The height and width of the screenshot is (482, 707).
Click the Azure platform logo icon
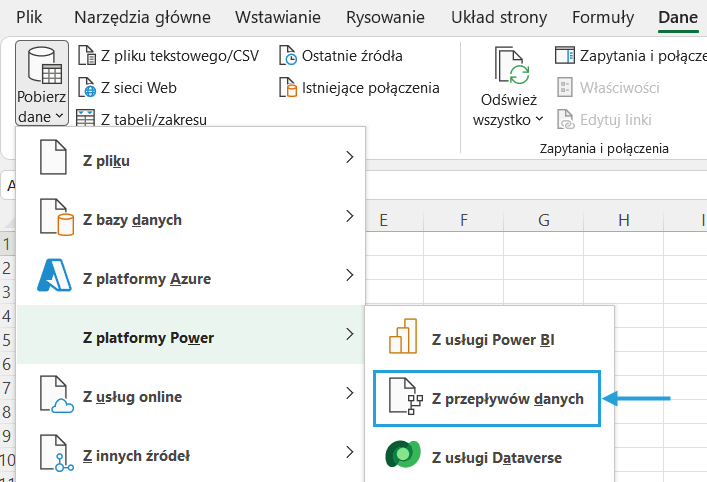coord(54,276)
